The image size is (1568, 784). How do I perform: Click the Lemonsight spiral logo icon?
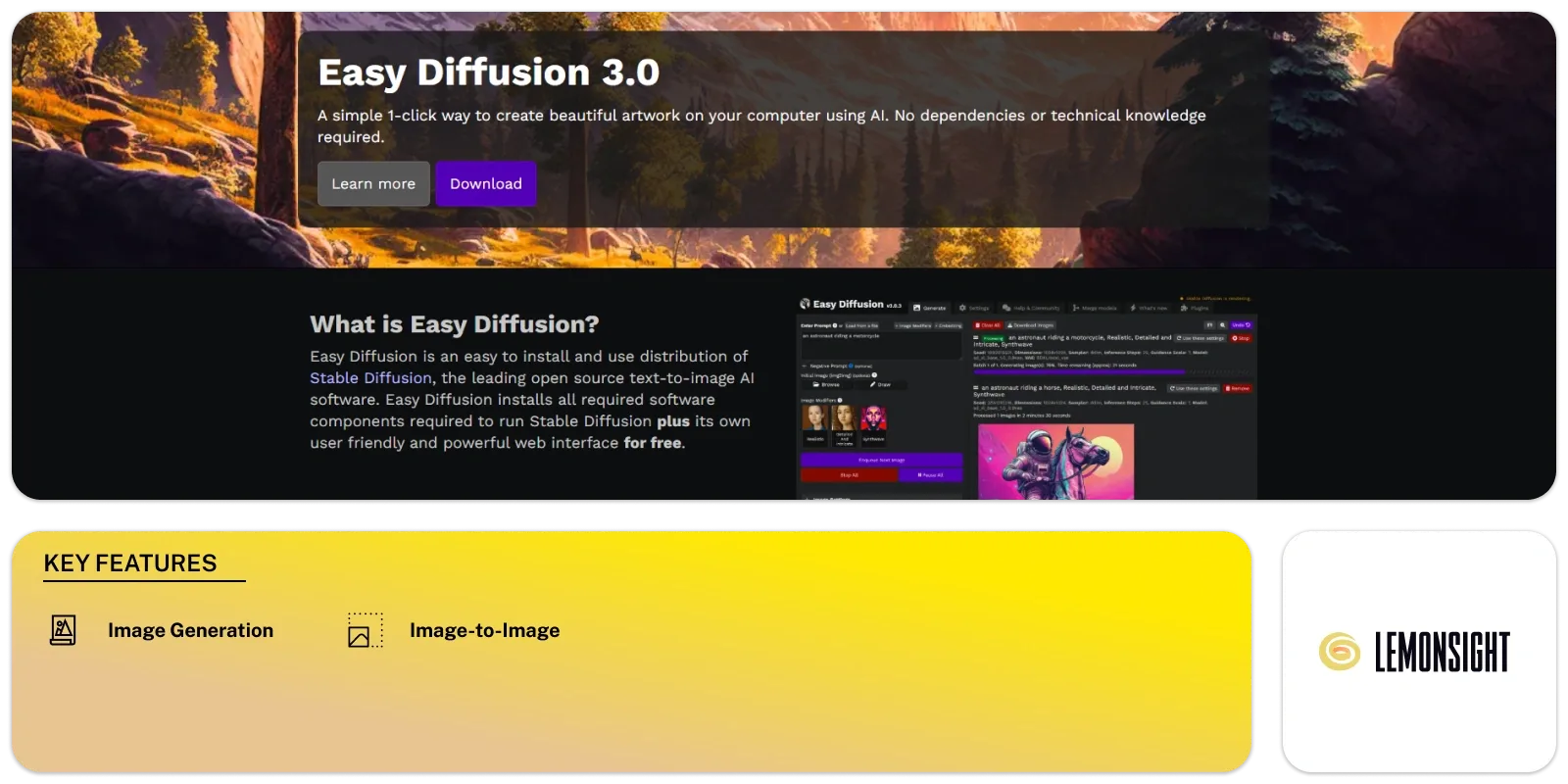click(x=1340, y=652)
